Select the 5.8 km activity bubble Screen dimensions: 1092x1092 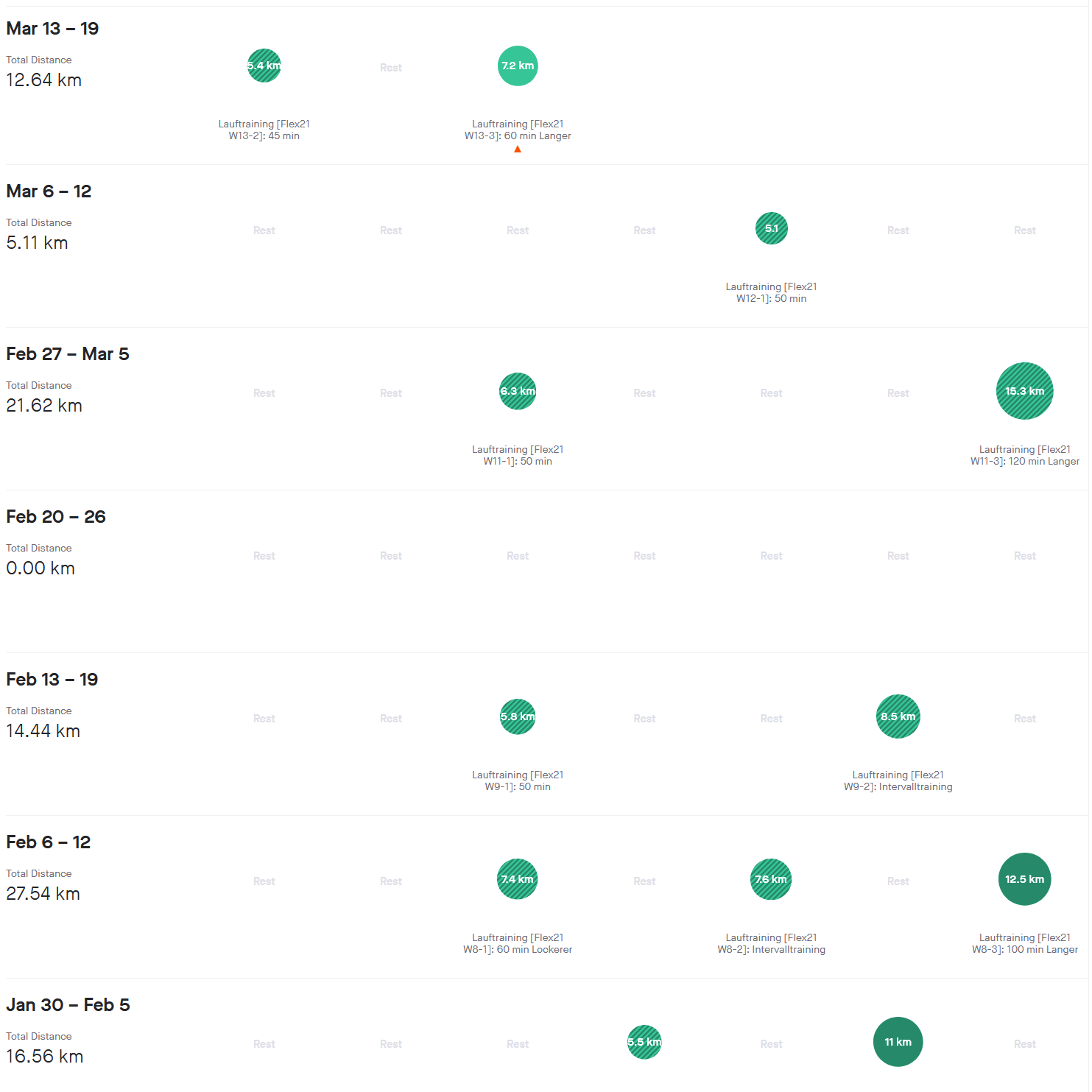click(x=518, y=716)
